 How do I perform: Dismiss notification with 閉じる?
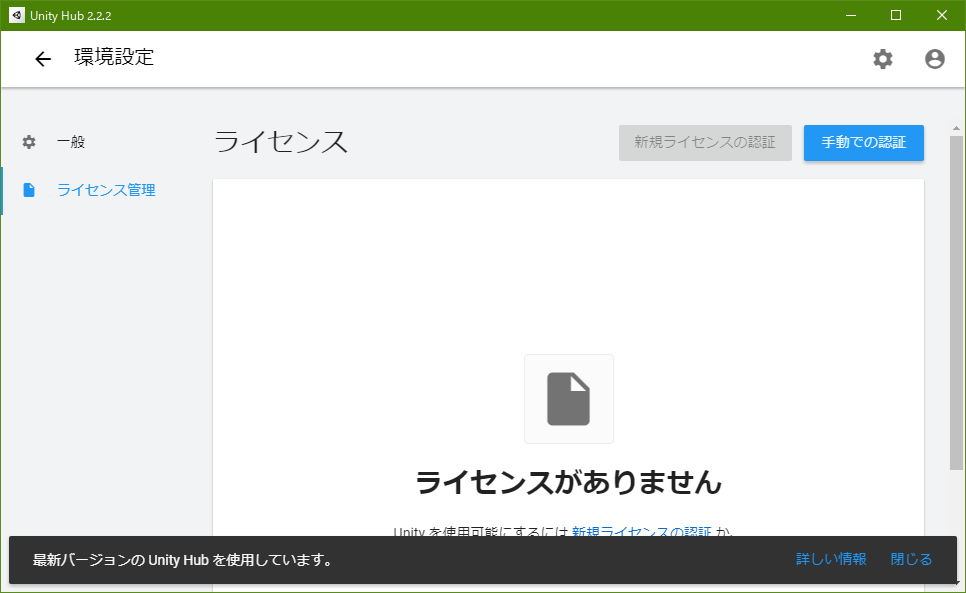[911, 559]
